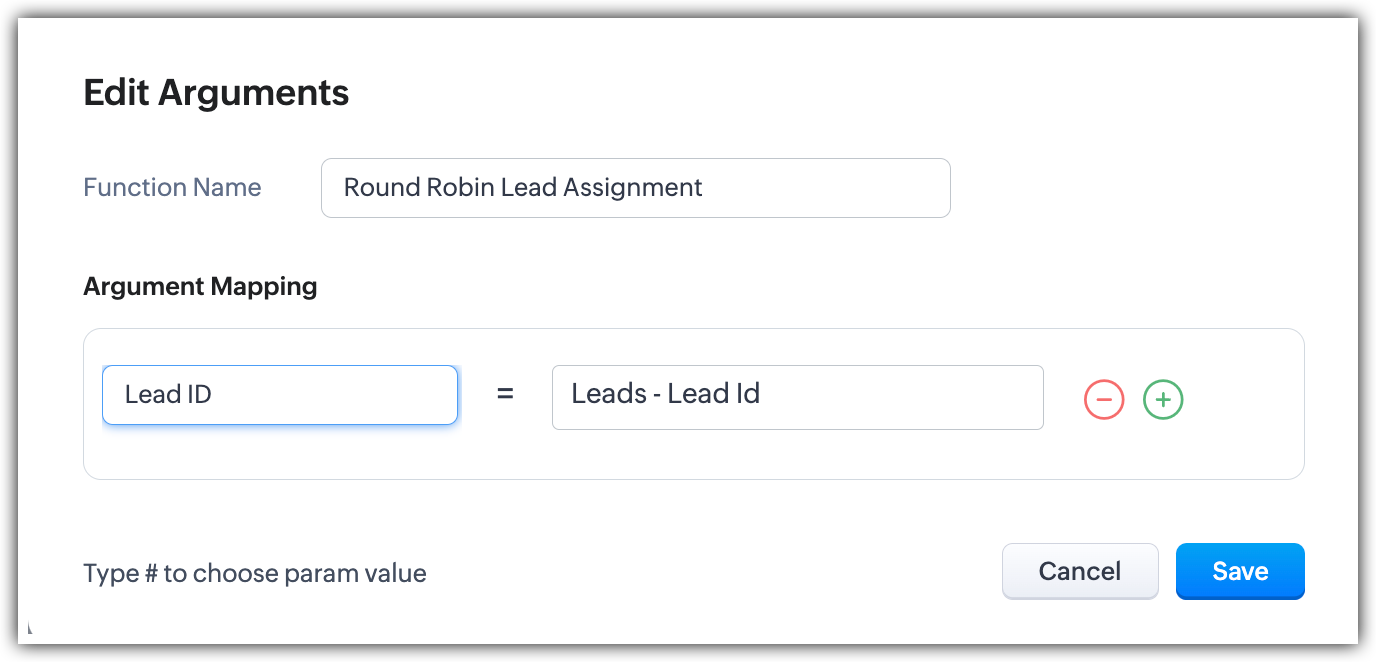This screenshot has height=662, width=1376.
Task: Edit the Round Robin Lead Assignment name
Action: 635,188
